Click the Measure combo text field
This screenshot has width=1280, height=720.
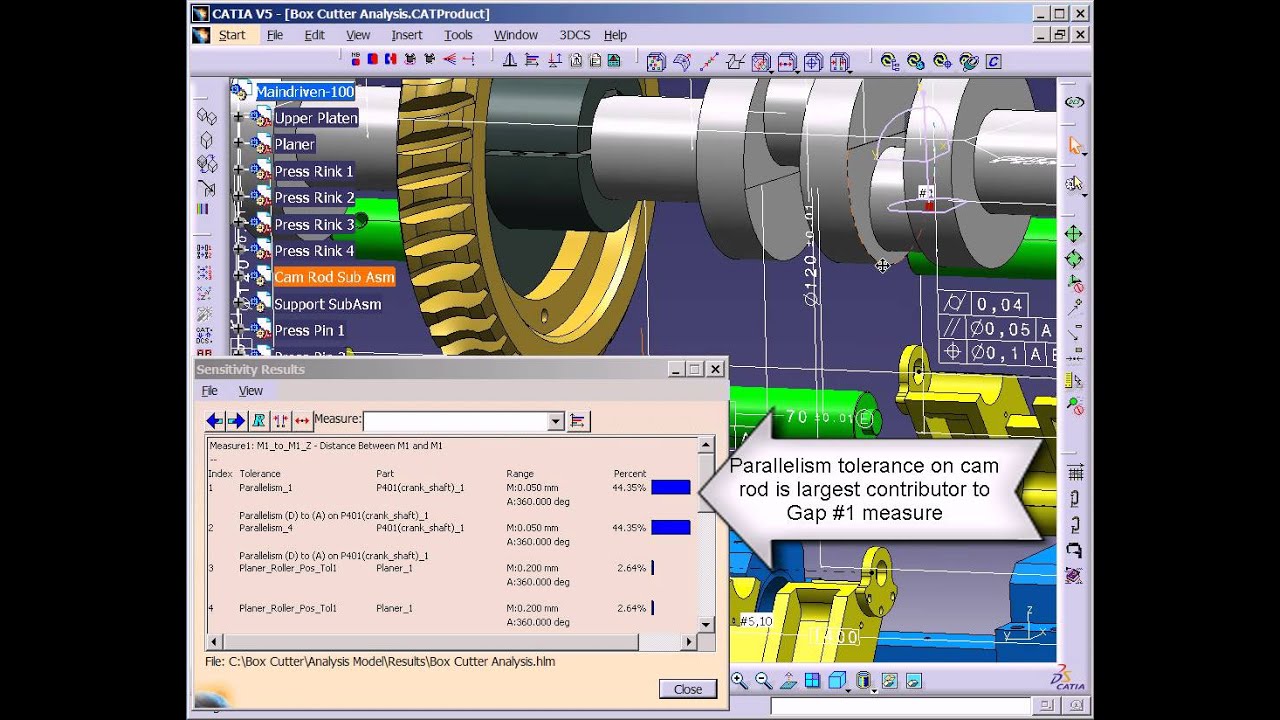tap(455, 422)
